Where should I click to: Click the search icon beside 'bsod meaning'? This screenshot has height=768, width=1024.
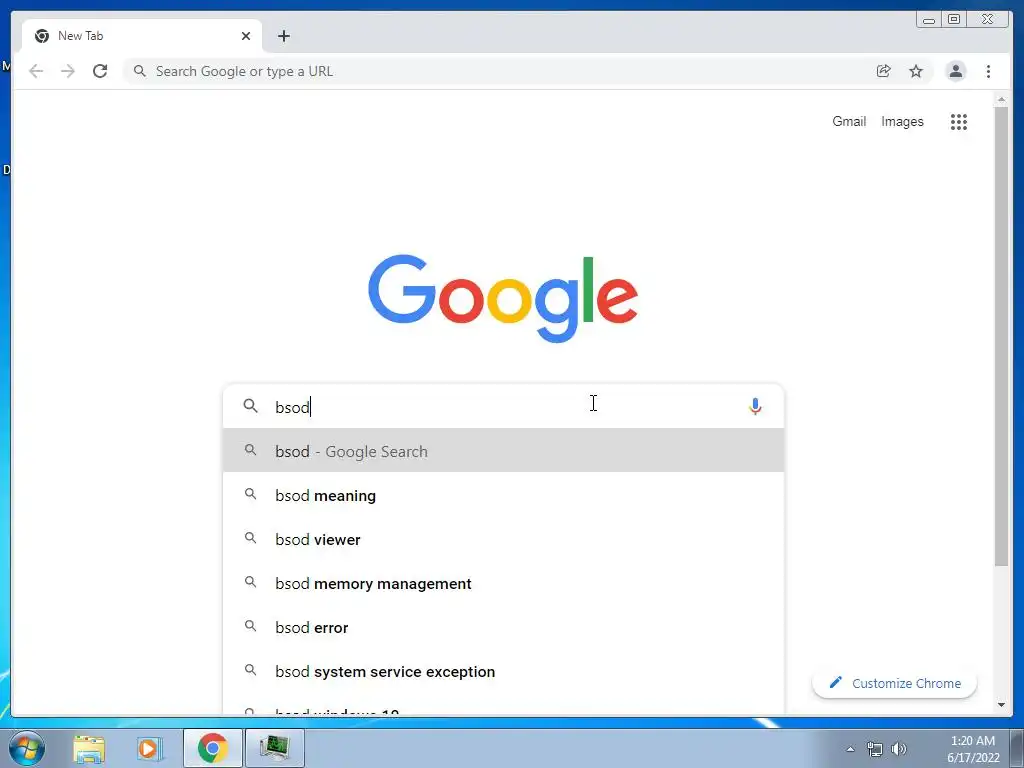point(250,494)
